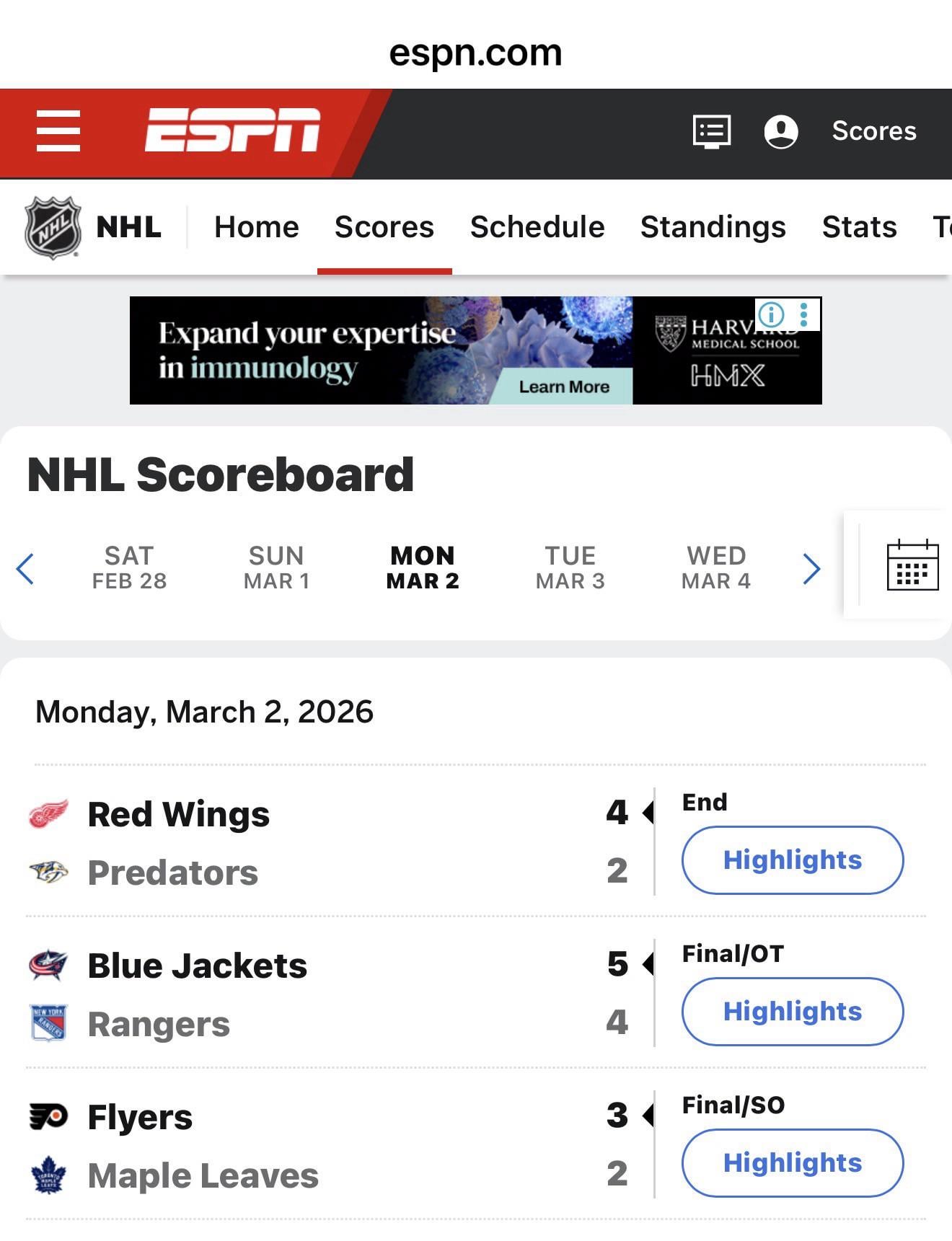Click the ad info icon
Screen dimensions: 952x1241
tap(771, 314)
